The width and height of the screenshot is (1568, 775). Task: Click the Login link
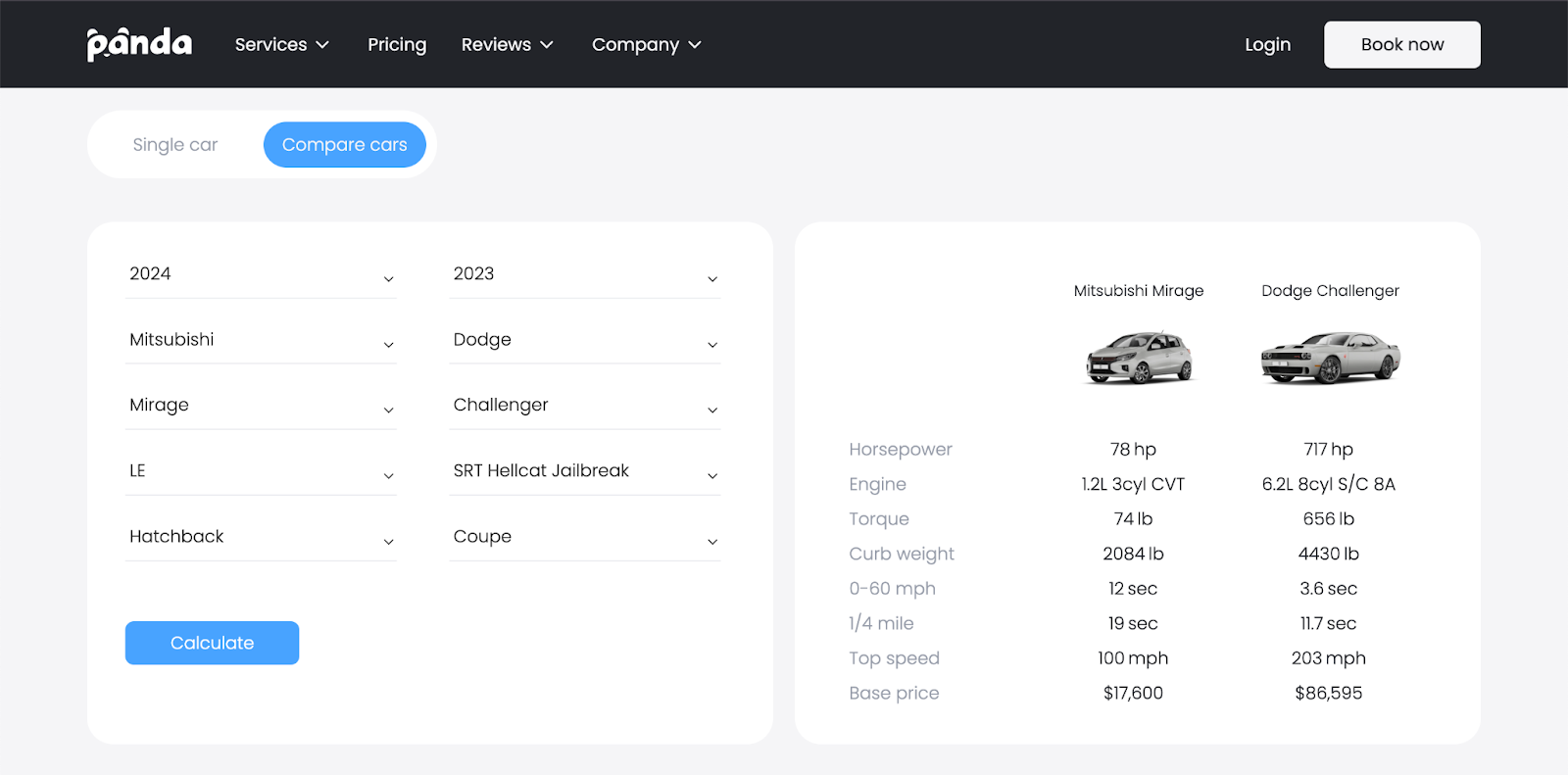tap(1267, 45)
